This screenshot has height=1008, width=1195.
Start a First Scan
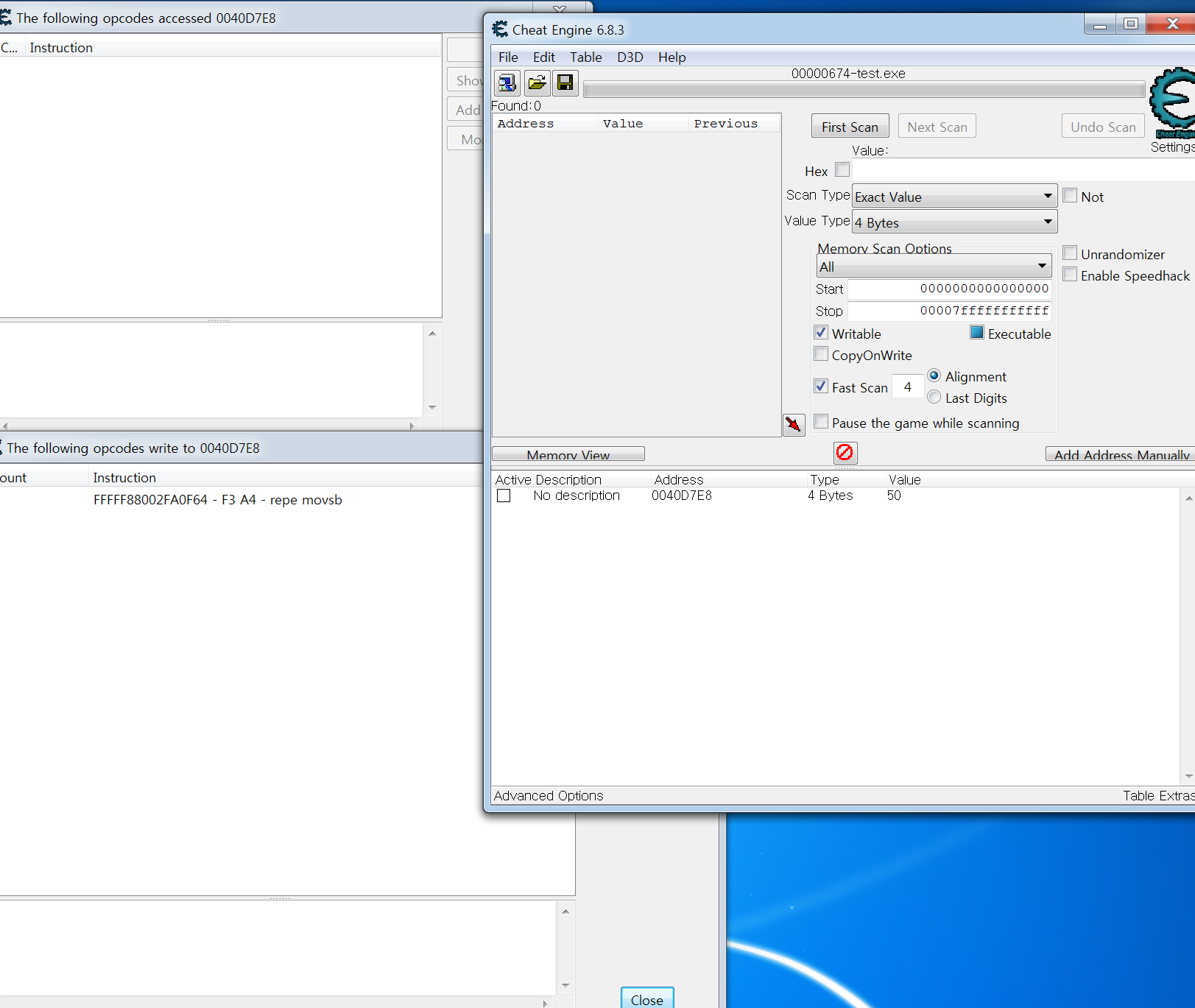(x=850, y=126)
